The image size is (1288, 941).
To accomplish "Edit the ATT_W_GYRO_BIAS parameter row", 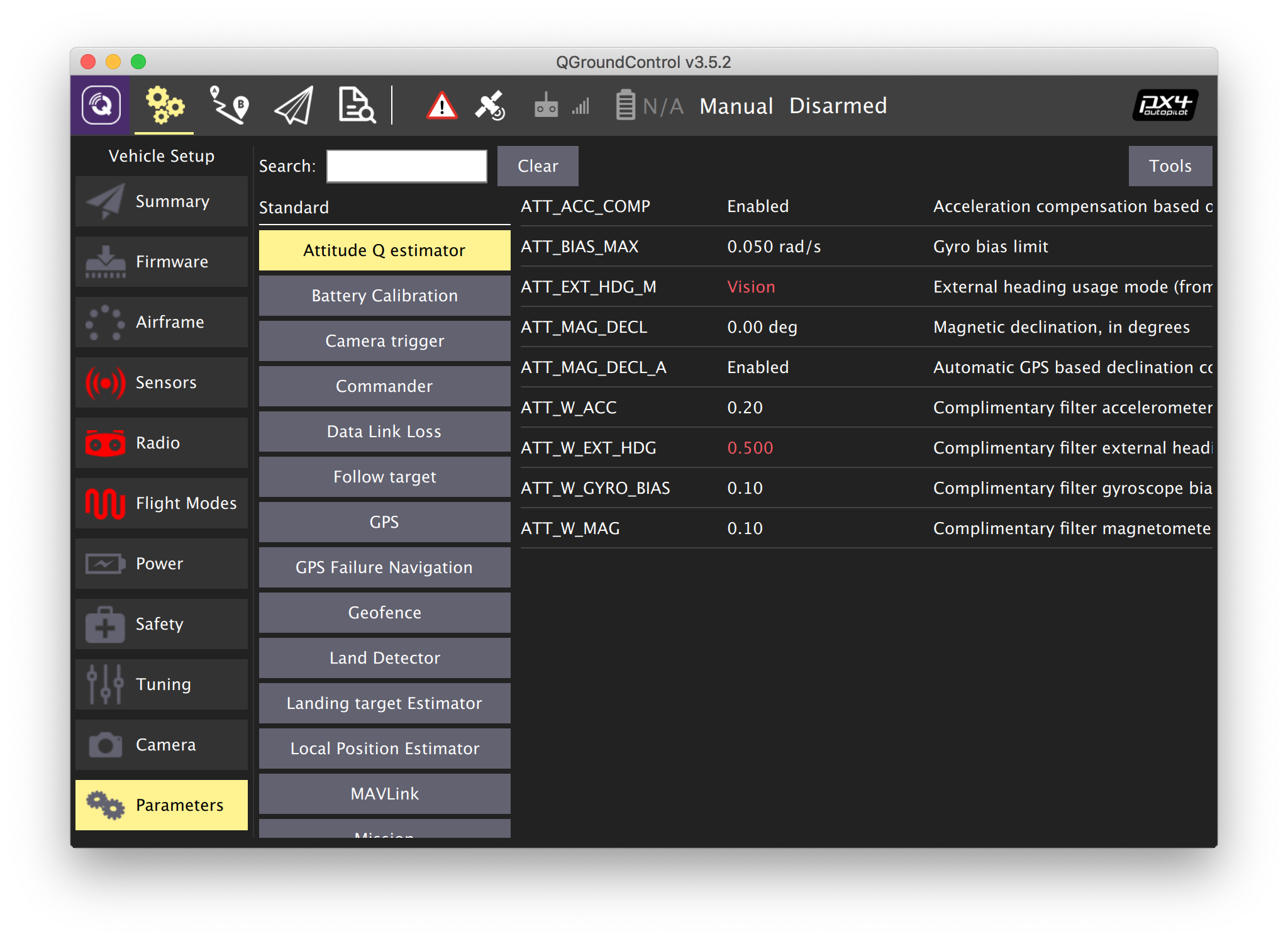I will 867,488.
